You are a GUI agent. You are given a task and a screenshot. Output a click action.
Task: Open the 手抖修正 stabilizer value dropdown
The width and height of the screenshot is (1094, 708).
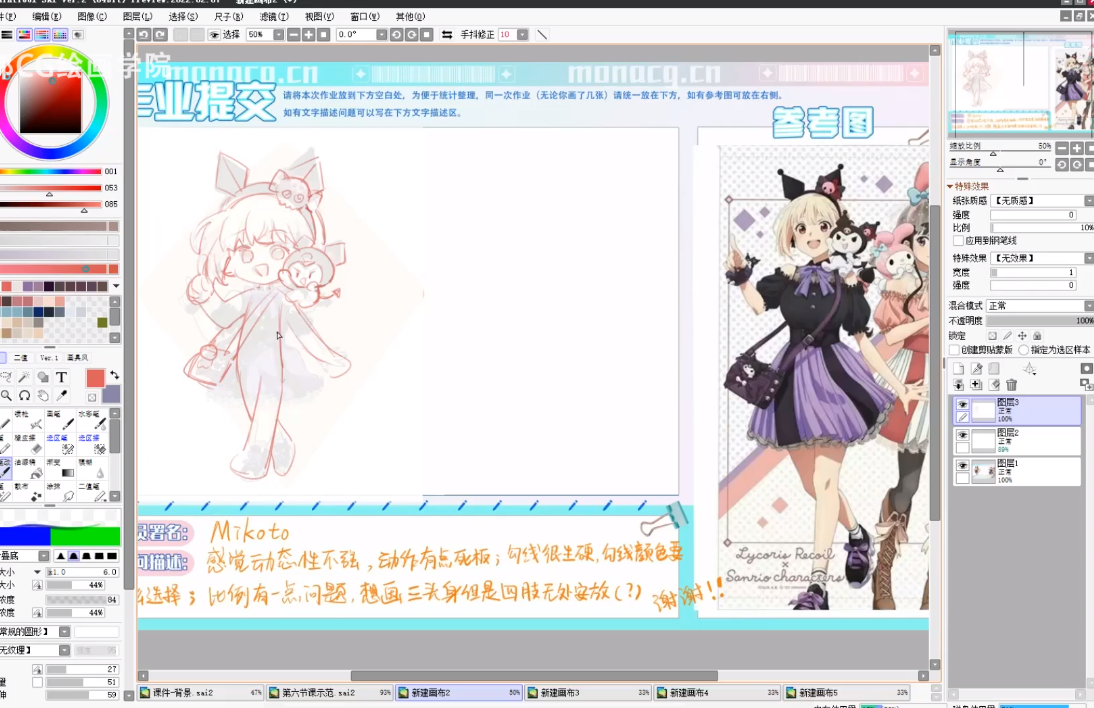coord(523,34)
